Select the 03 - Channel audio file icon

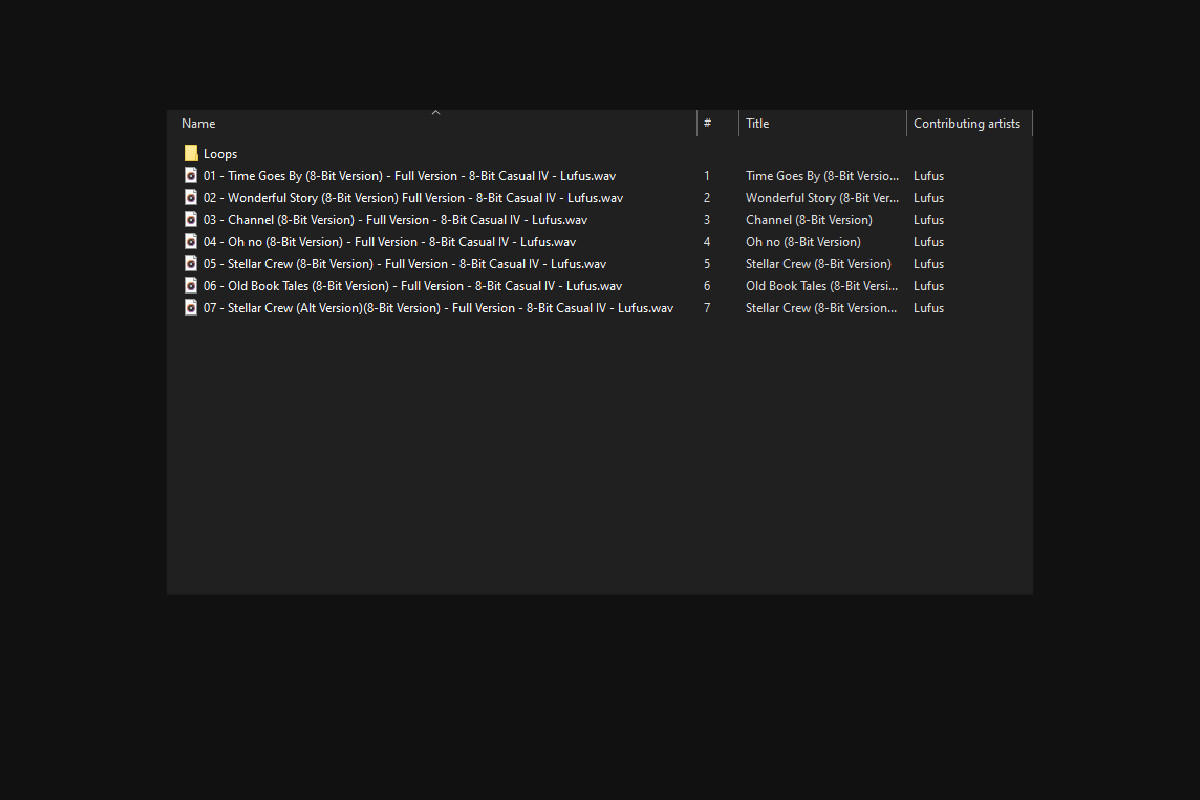point(191,219)
